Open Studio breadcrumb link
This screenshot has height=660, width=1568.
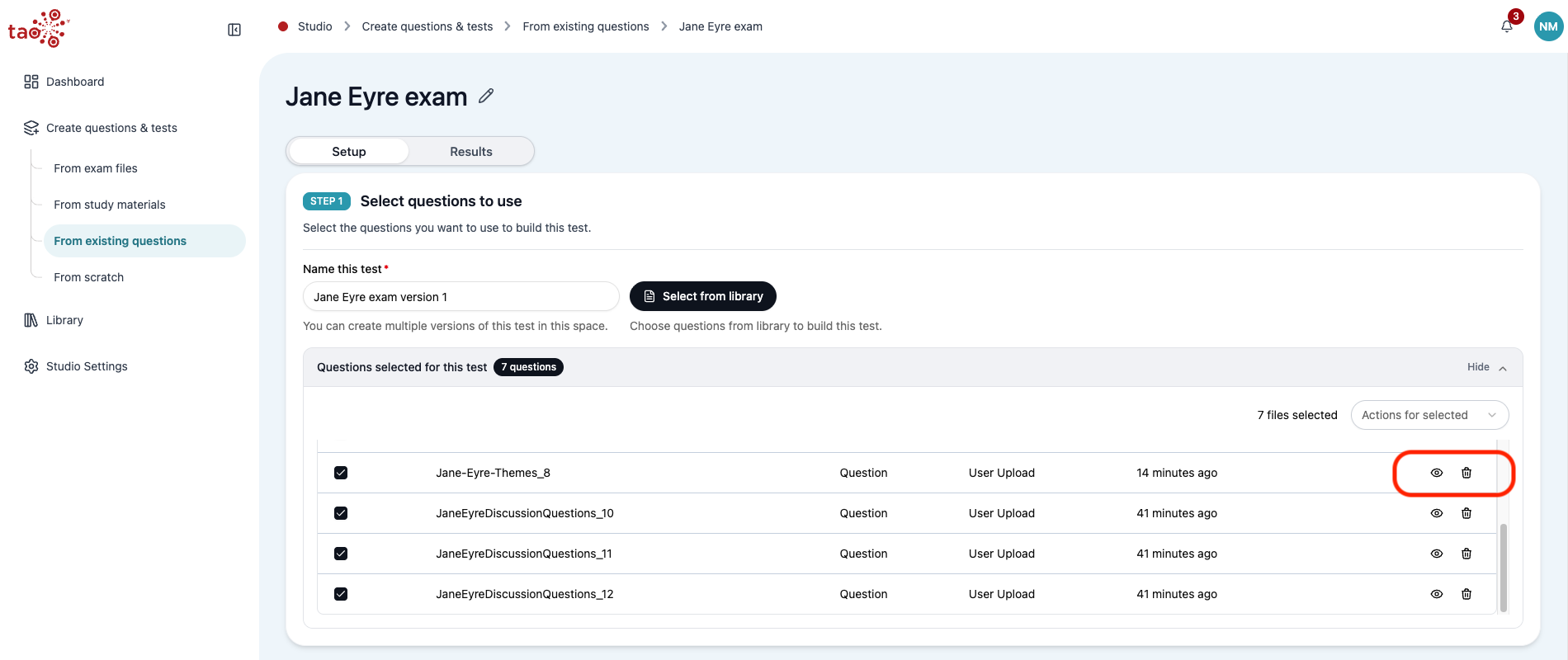[315, 26]
